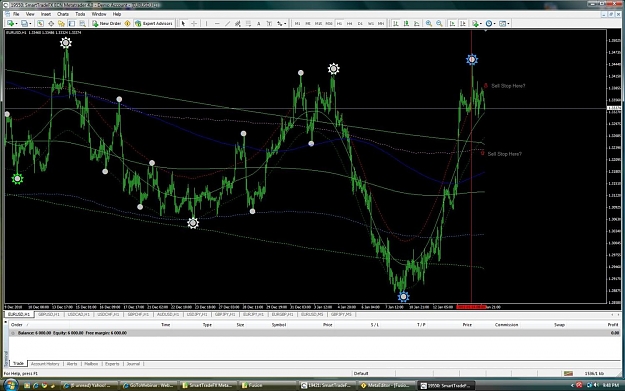Open the Strategy Tester icon
Image resolution: width=625 pixels, height=391 pixels.
(82, 24)
